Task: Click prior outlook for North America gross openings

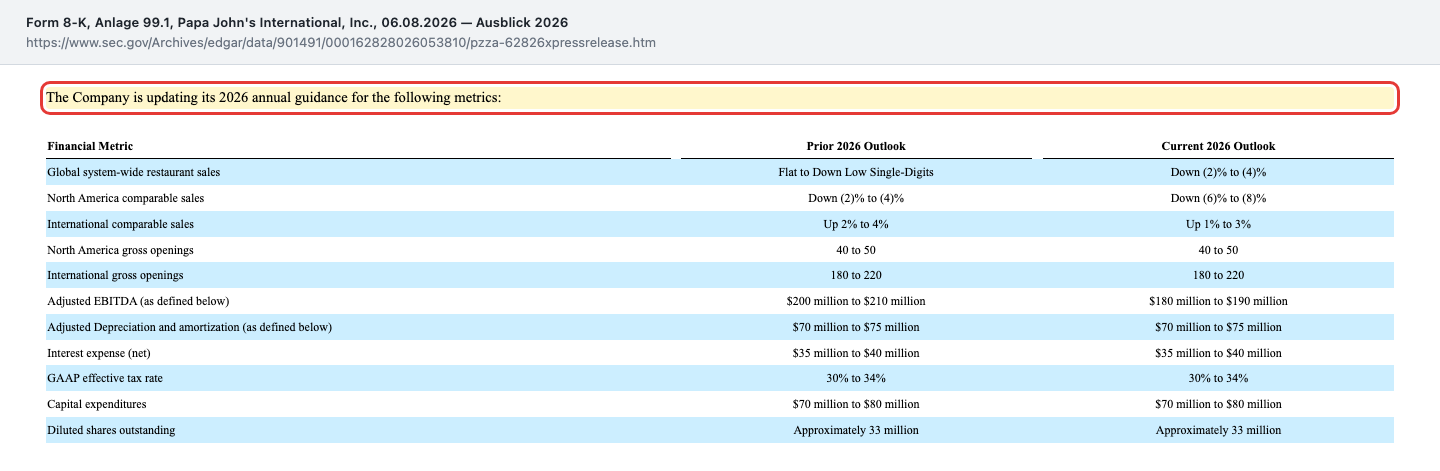Action: click(856, 250)
